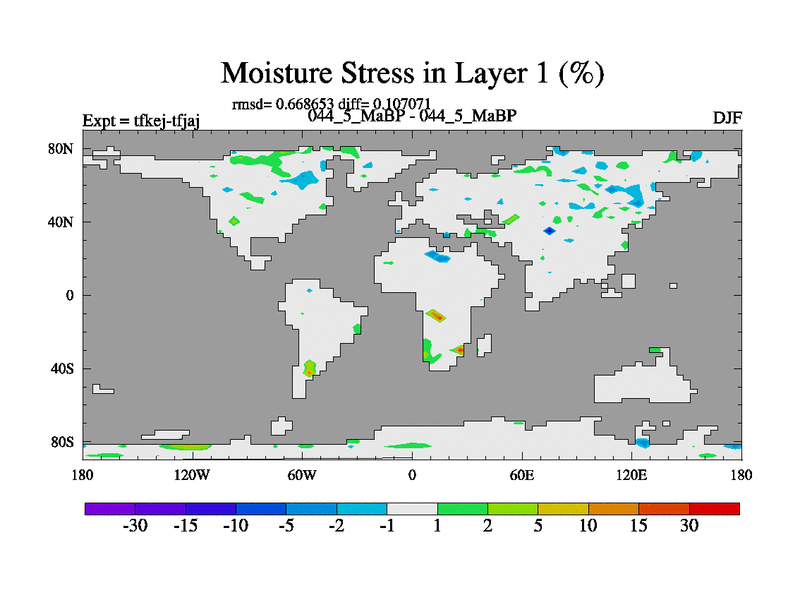The image size is (800, 600).
Task: Click the '30' colorbar tick label
Action: click(689, 526)
